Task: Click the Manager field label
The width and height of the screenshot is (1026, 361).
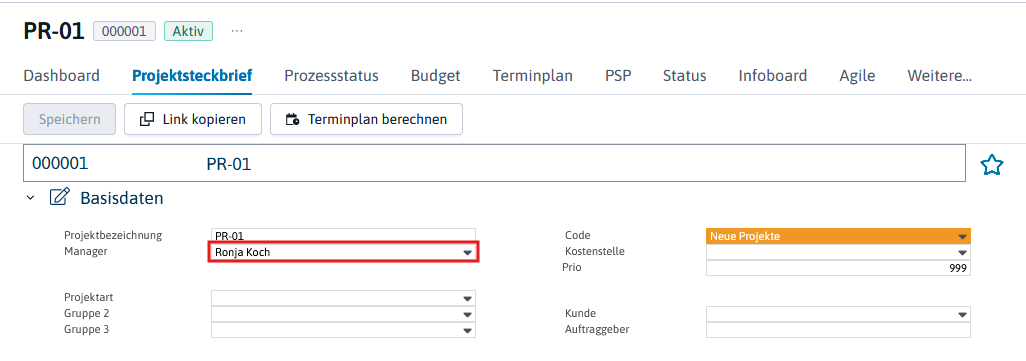Action: (x=86, y=251)
